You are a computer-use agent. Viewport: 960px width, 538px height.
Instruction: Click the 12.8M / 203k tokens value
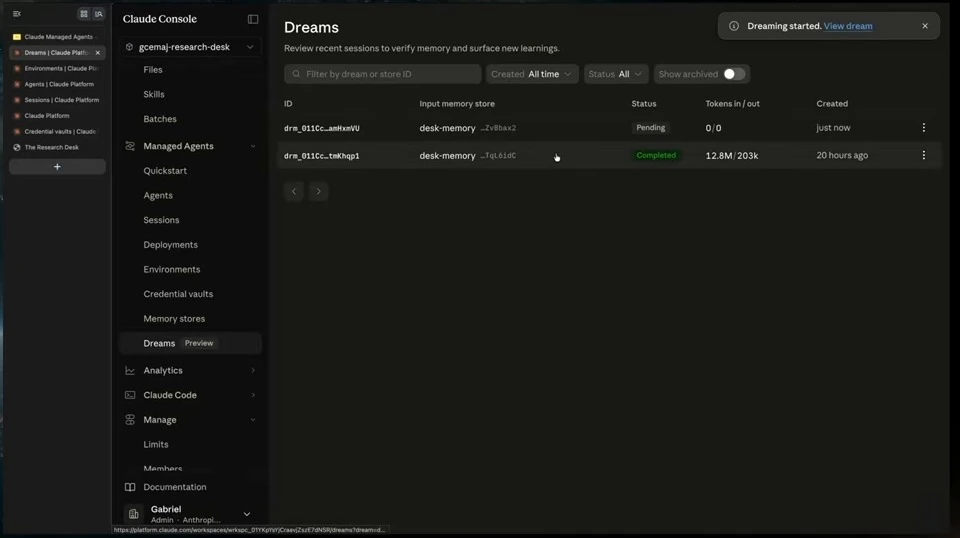tap(732, 155)
